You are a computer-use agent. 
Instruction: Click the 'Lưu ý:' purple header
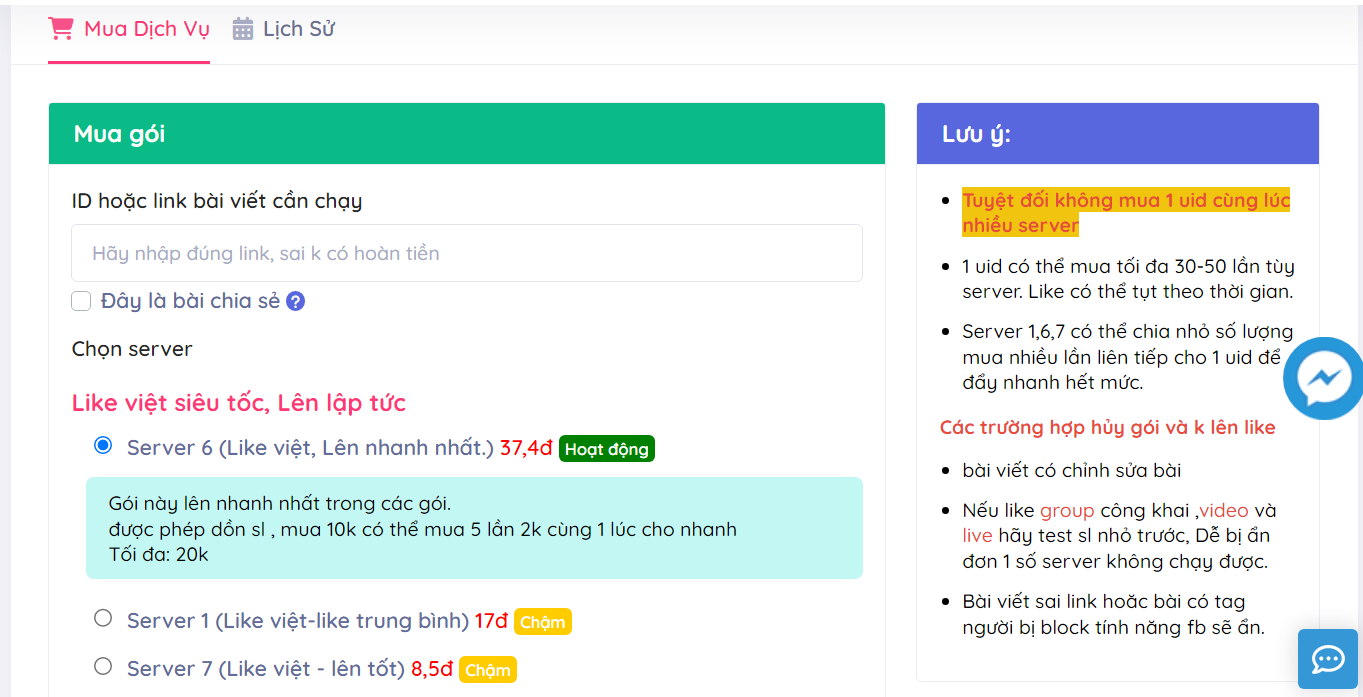1117,134
